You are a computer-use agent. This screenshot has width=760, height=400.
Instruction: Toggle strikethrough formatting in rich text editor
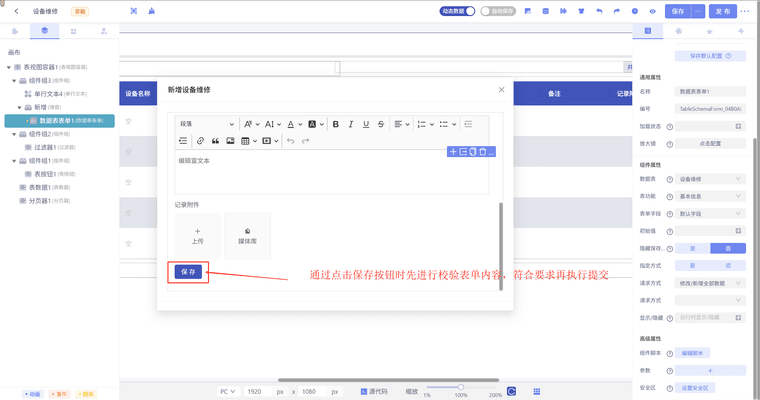(381, 124)
